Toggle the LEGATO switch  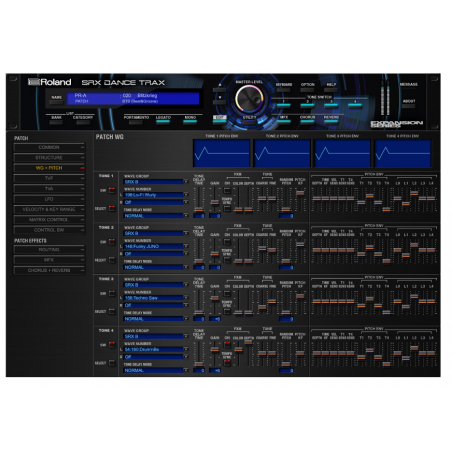[x=163, y=122]
